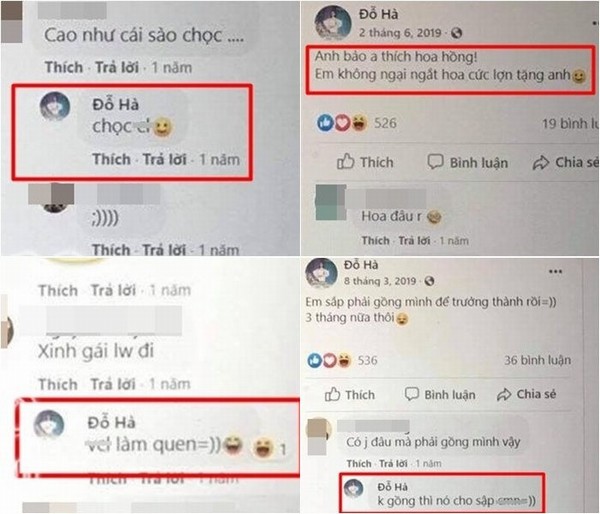Click the Bình luận speech-bubble icon under the 2 tháng 6 post
This screenshot has width=600, height=514.
[x=435, y=162]
